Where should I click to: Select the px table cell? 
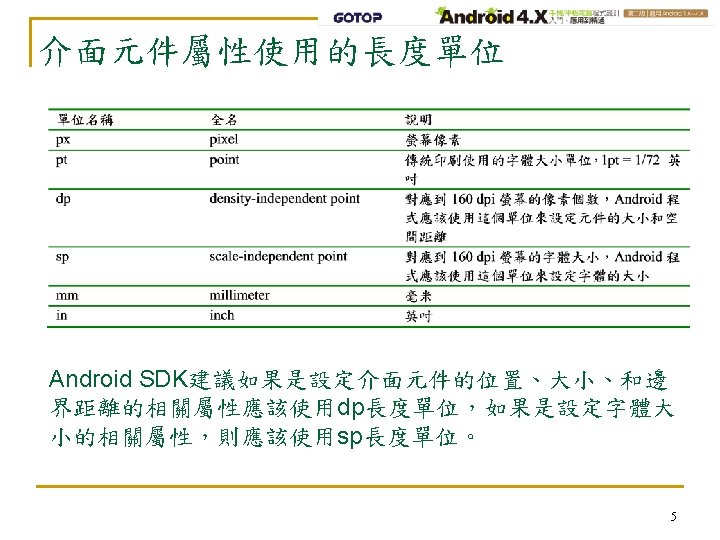coord(63,140)
